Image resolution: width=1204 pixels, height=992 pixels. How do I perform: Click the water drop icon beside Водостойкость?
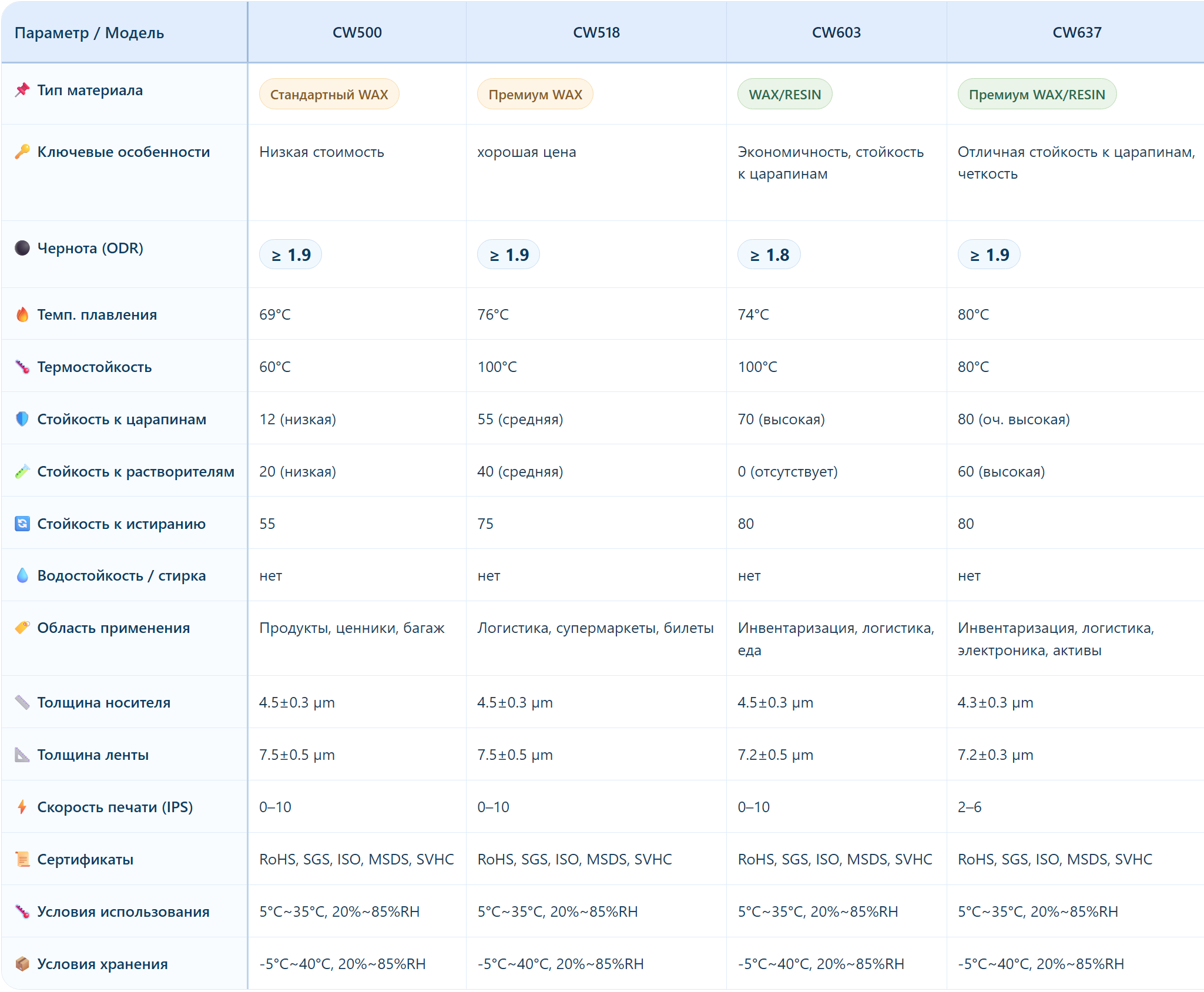tap(22, 575)
